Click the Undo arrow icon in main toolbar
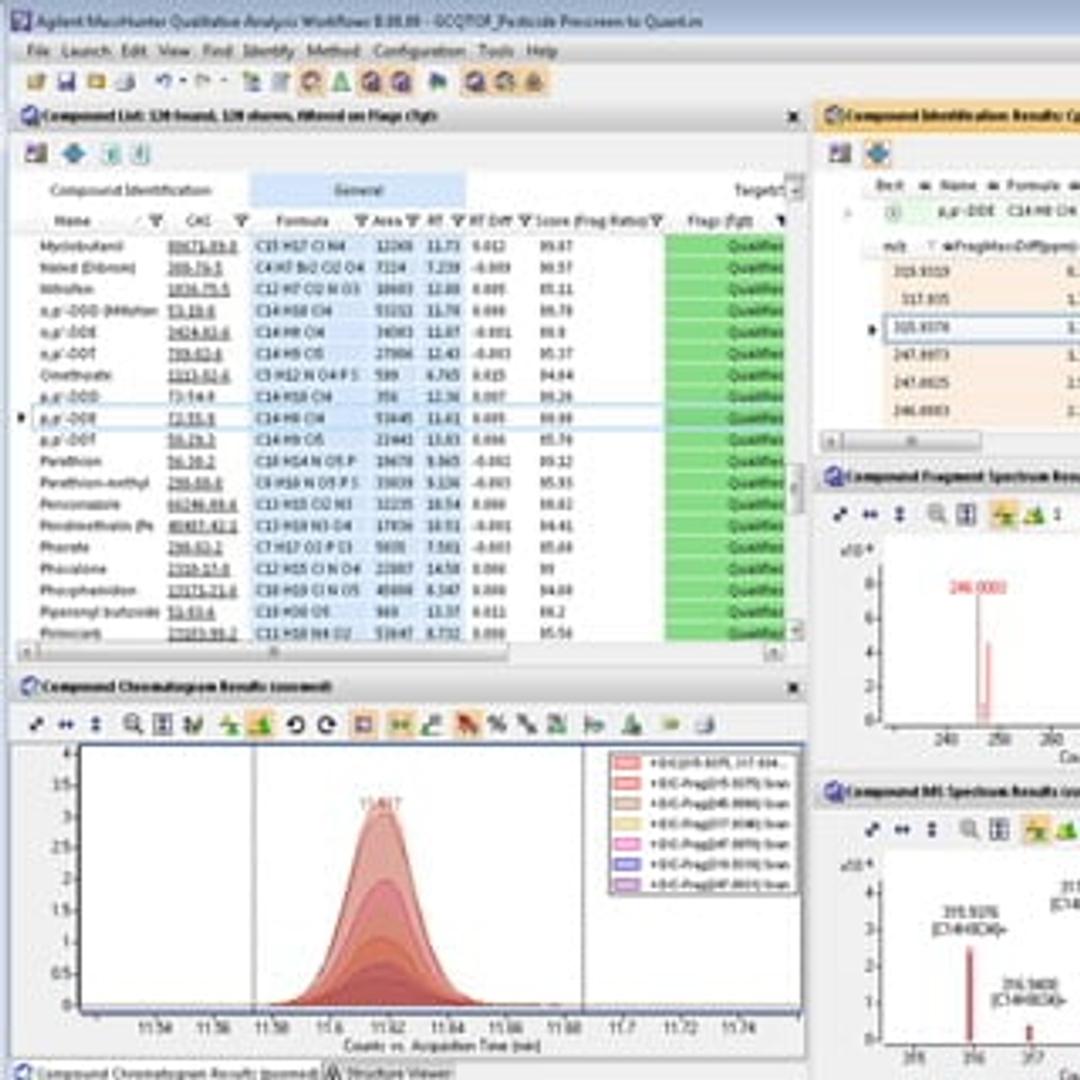Image resolution: width=1080 pixels, height=1080 pixels. (163, 81)
